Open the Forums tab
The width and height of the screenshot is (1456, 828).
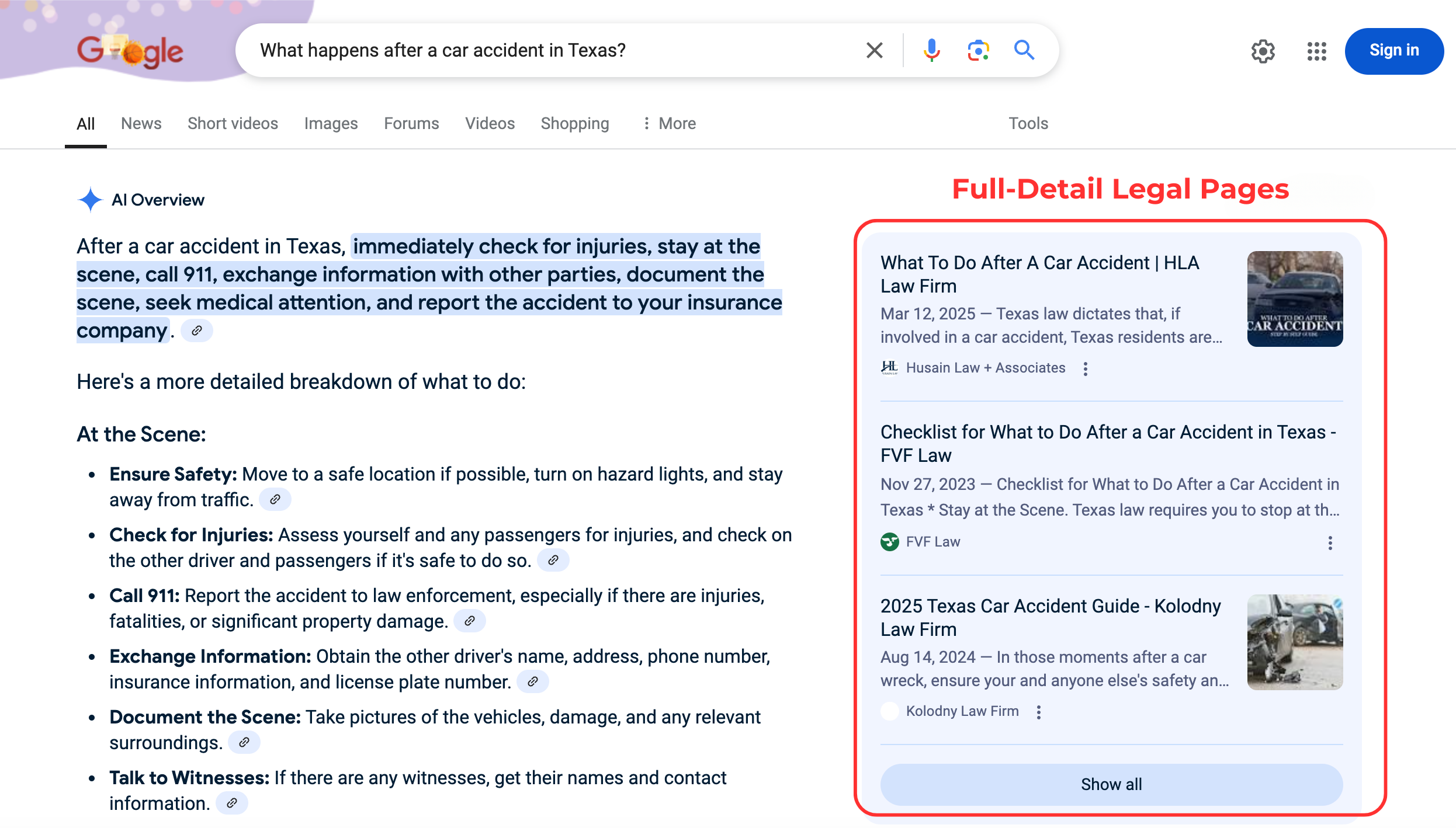(411, 123)
